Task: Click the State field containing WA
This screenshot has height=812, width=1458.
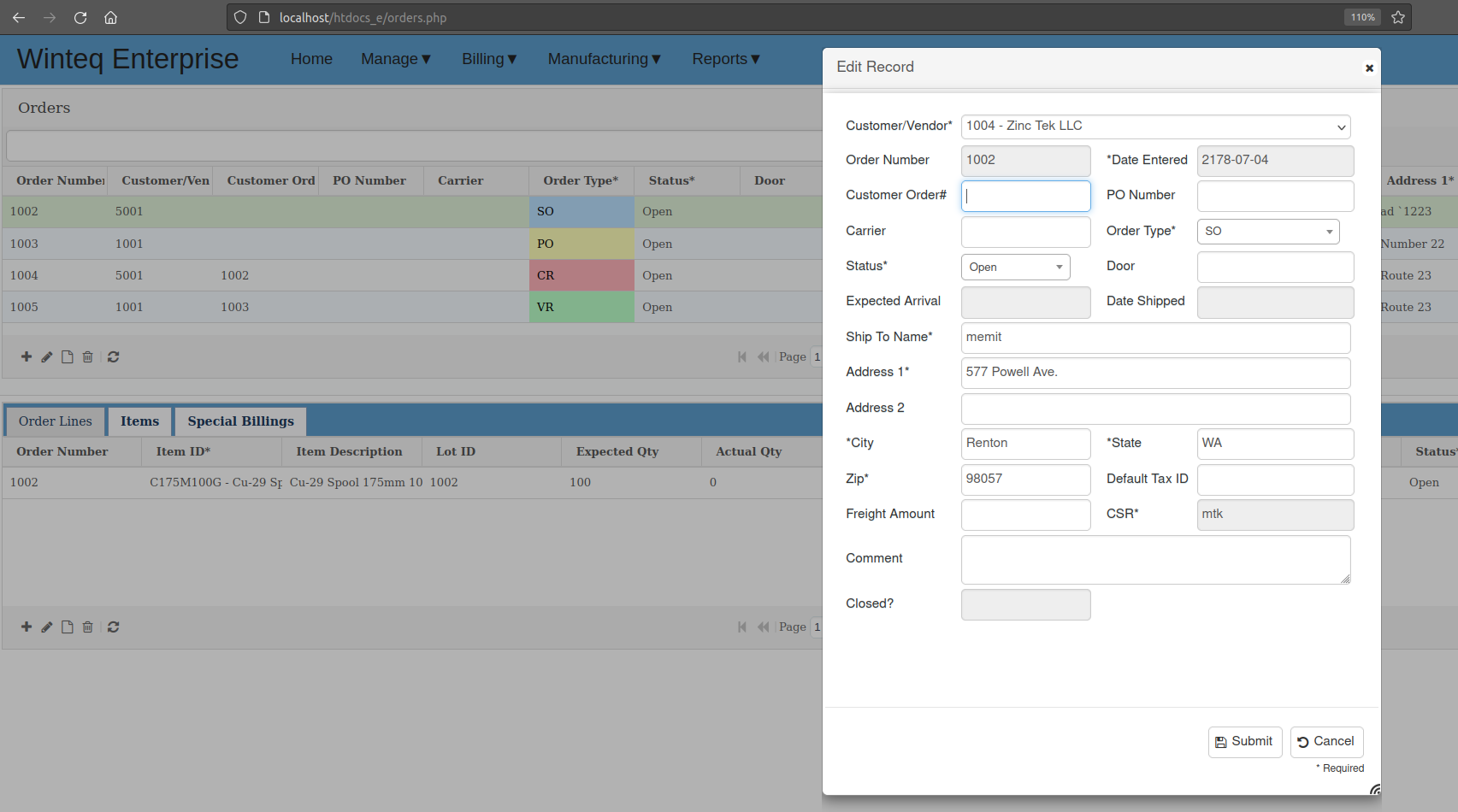Action: [x=1275, y=444]
